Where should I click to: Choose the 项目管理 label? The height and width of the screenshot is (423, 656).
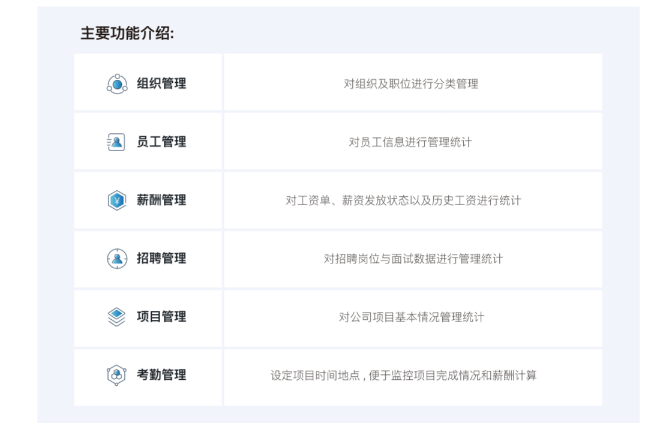(161, 316)
